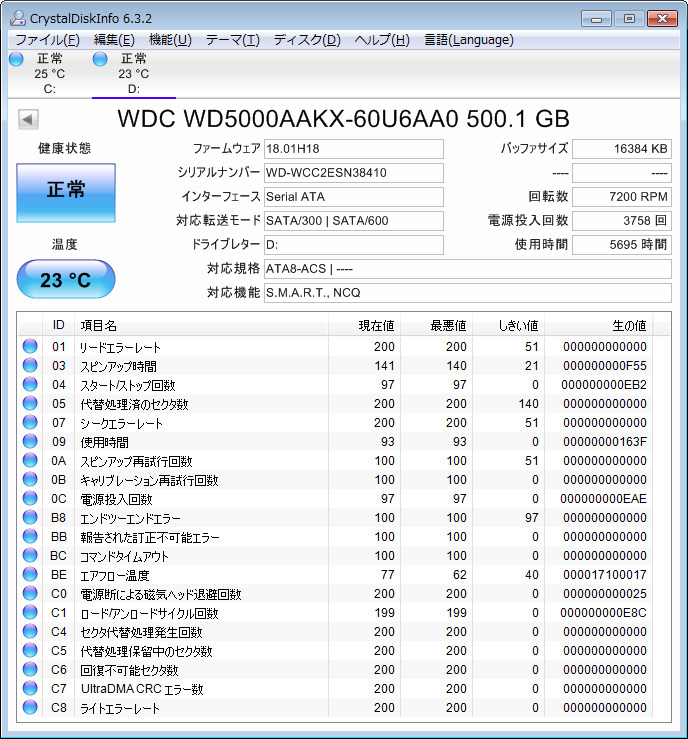Click status orb for ID C0 row
Image resolution: width=688 pixels, height=739 pixels.
(30, 593)
